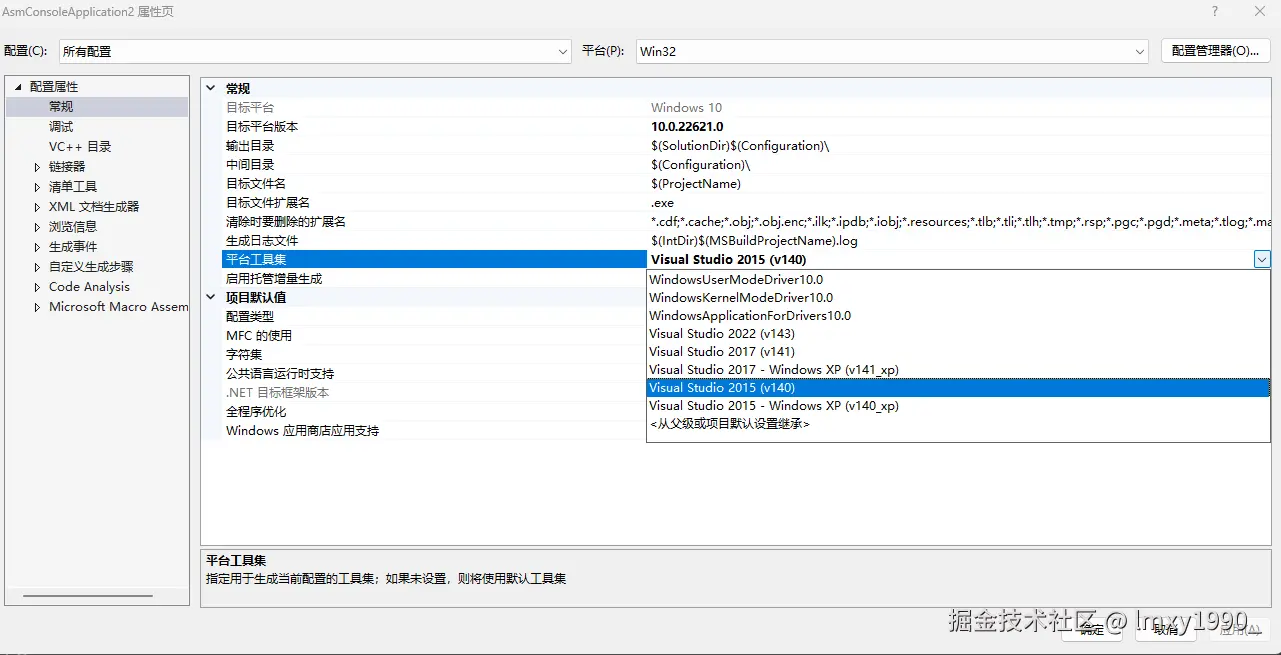This screenshot has width=1281, height=655.
Task: Select 常规 in the property tree
Action: pos(61,106)
